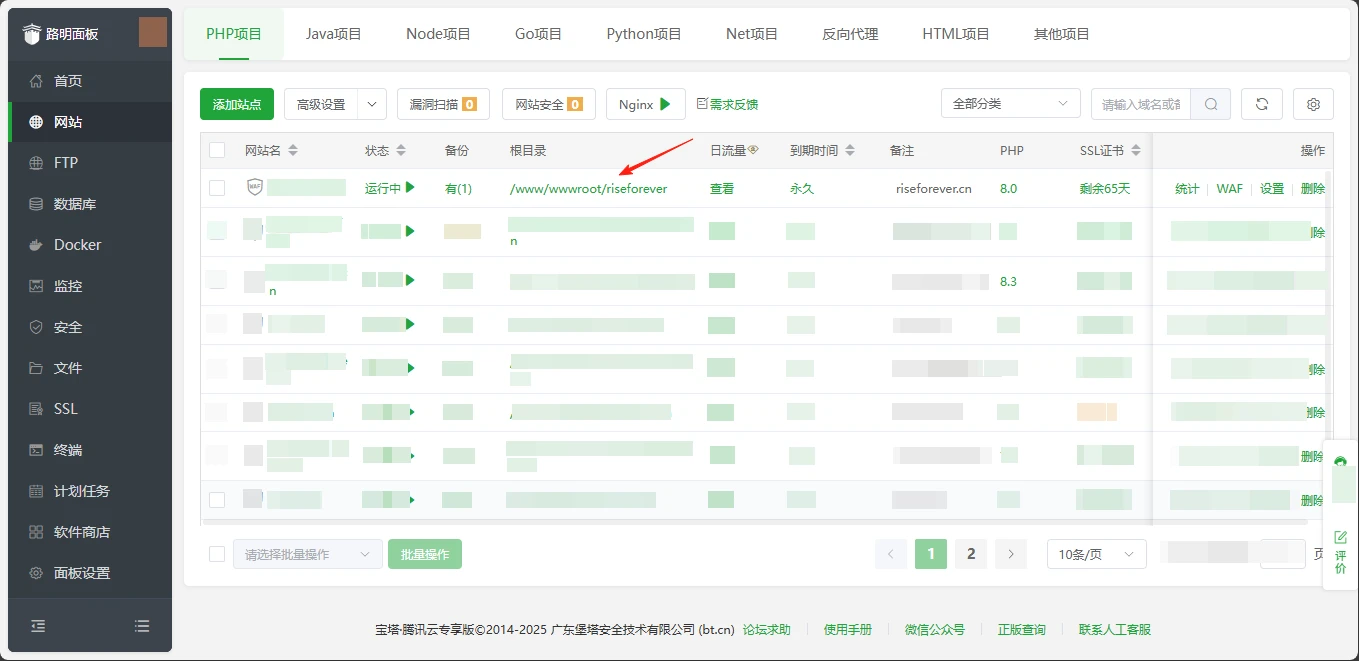Open the 请选择批量操作 dropdown

[308, 554]
